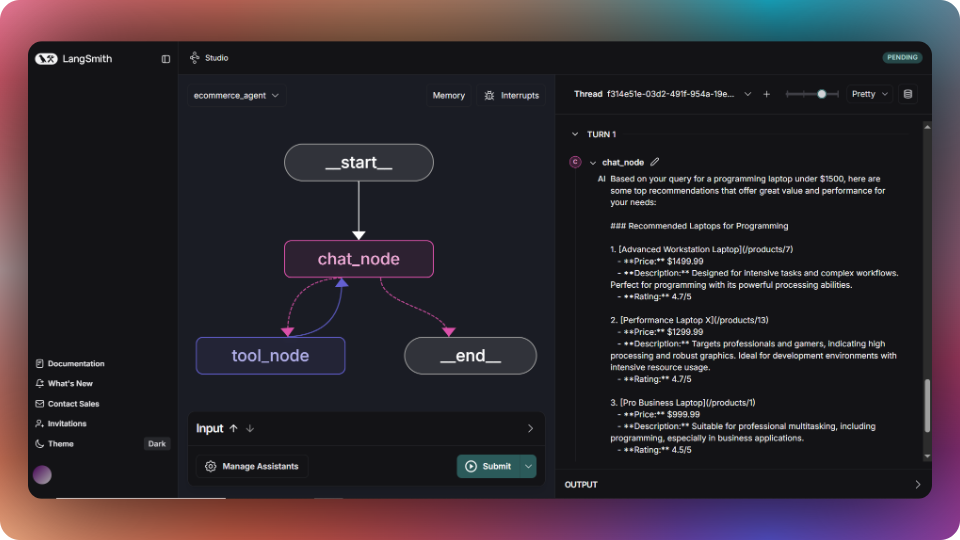The width and height of the screenshot is (960, 540).
Task: Toggle the Dark theme badge
Action: [157, 444]
